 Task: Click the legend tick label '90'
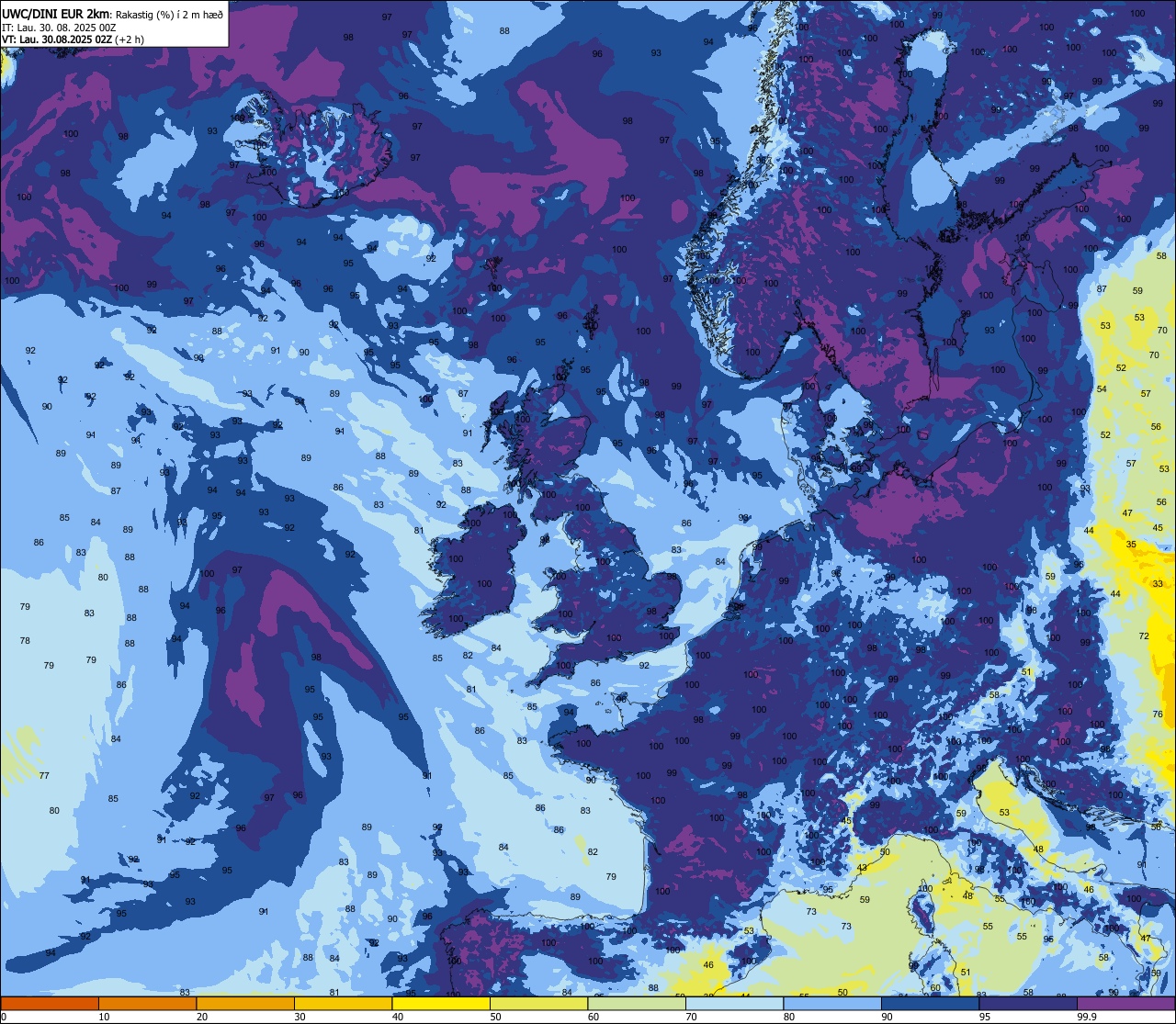tap(887, 1017)
